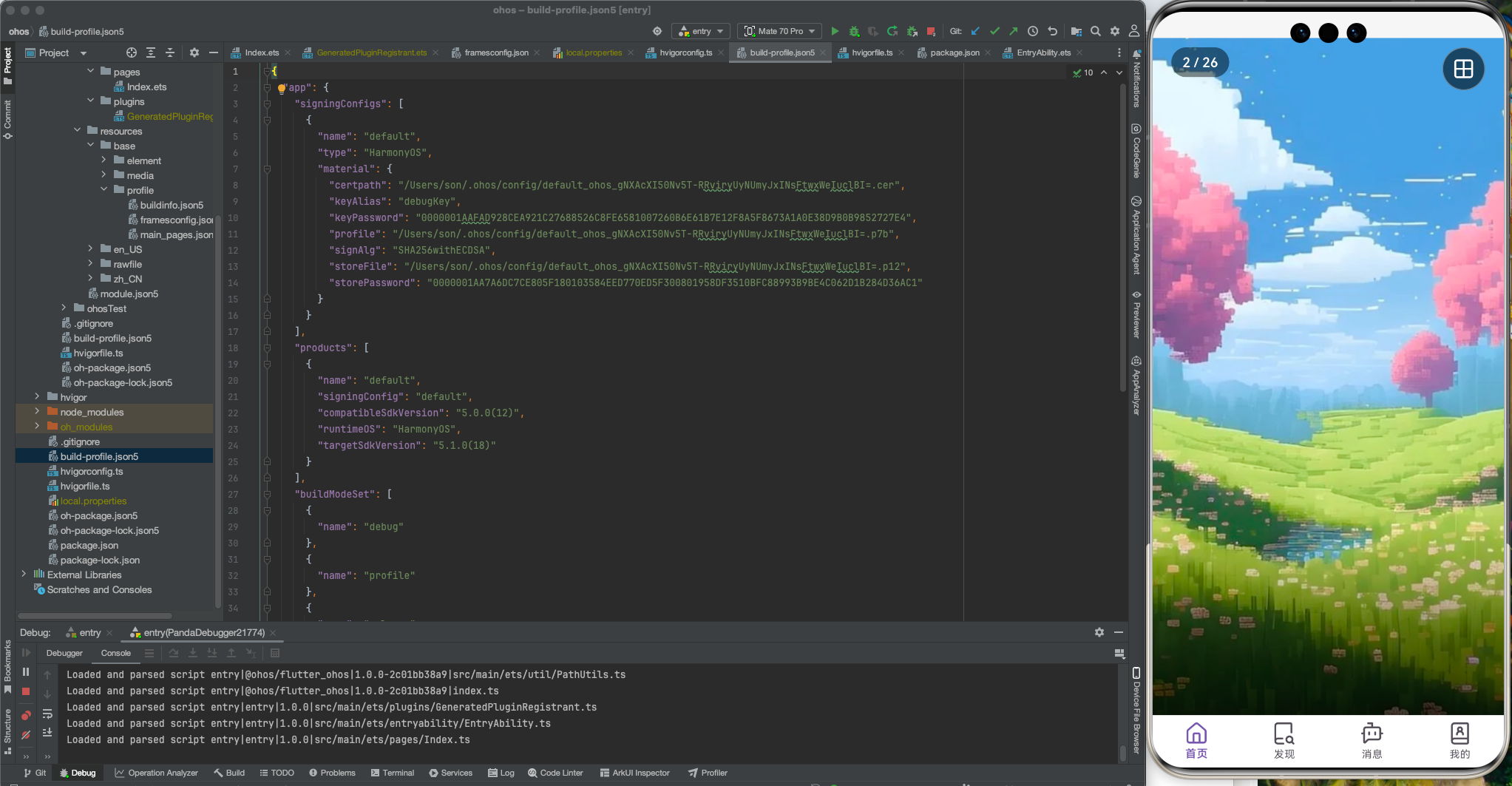The image size is (1512, 786).
Task: Open the Build tool window
Action: click(229, 773)
